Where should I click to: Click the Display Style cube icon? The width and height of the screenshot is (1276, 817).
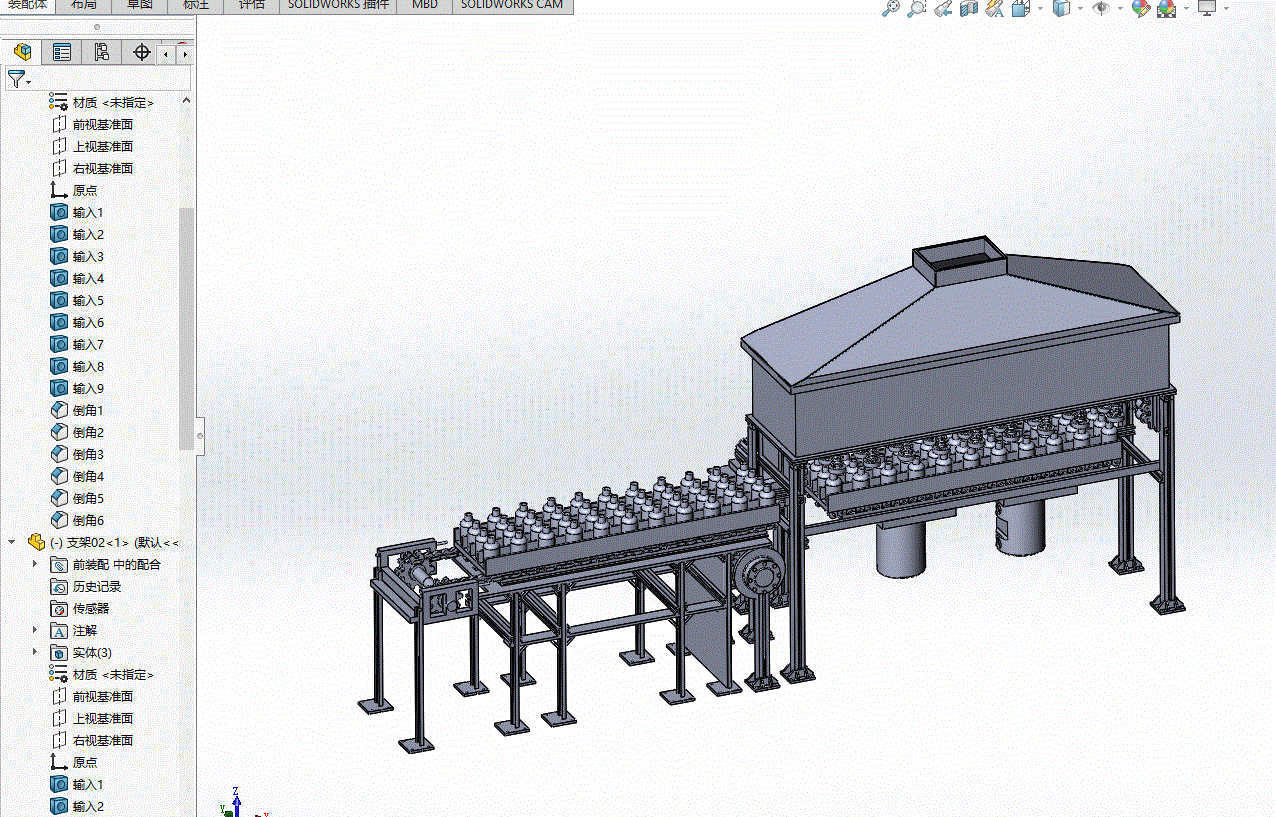pos(1062,8)
